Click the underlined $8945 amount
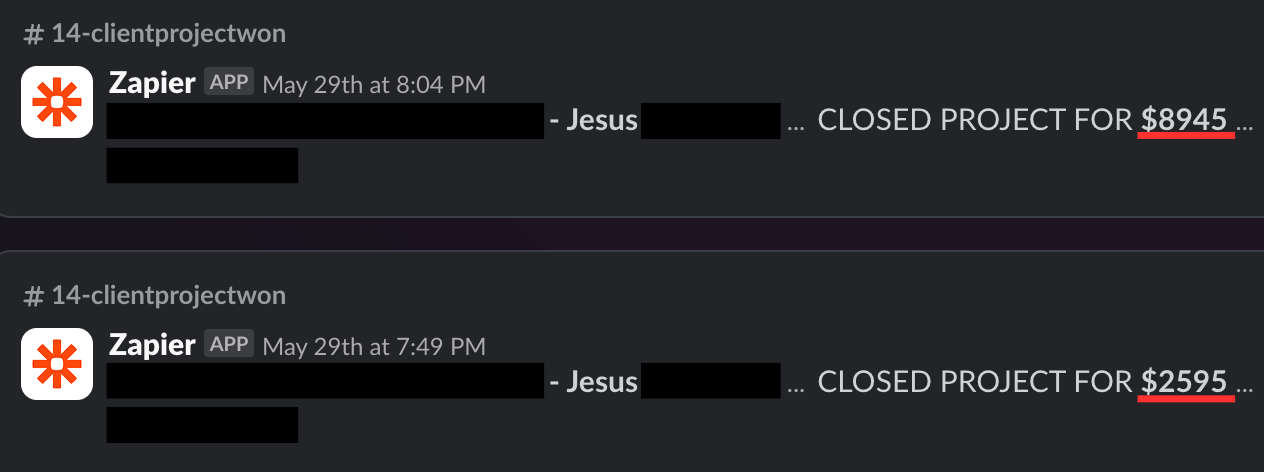1264x472 pixels. 1184,120
